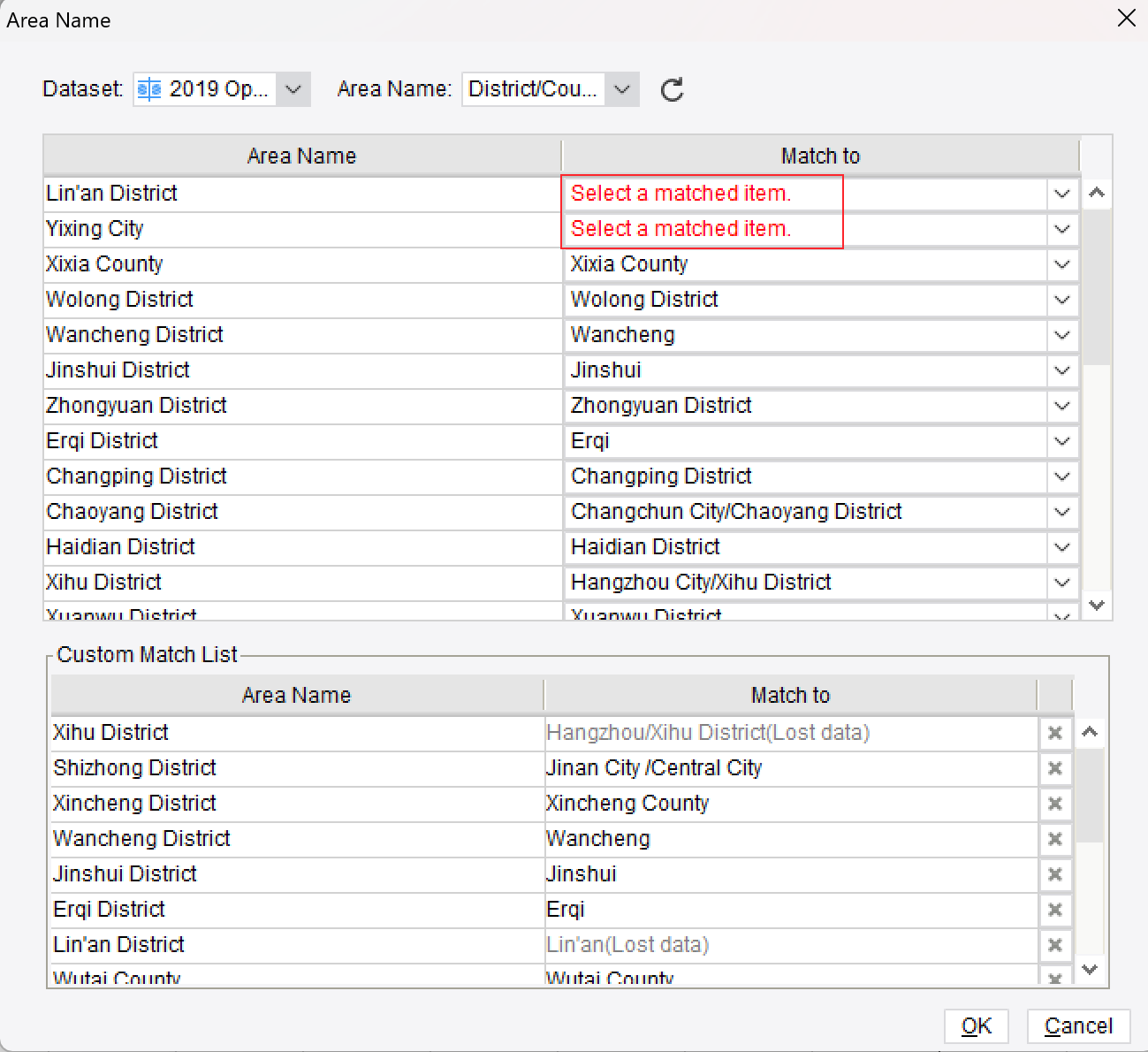Click Match to header in upper table
This screenshot has height=1052, width=1148.
point(820,156)
